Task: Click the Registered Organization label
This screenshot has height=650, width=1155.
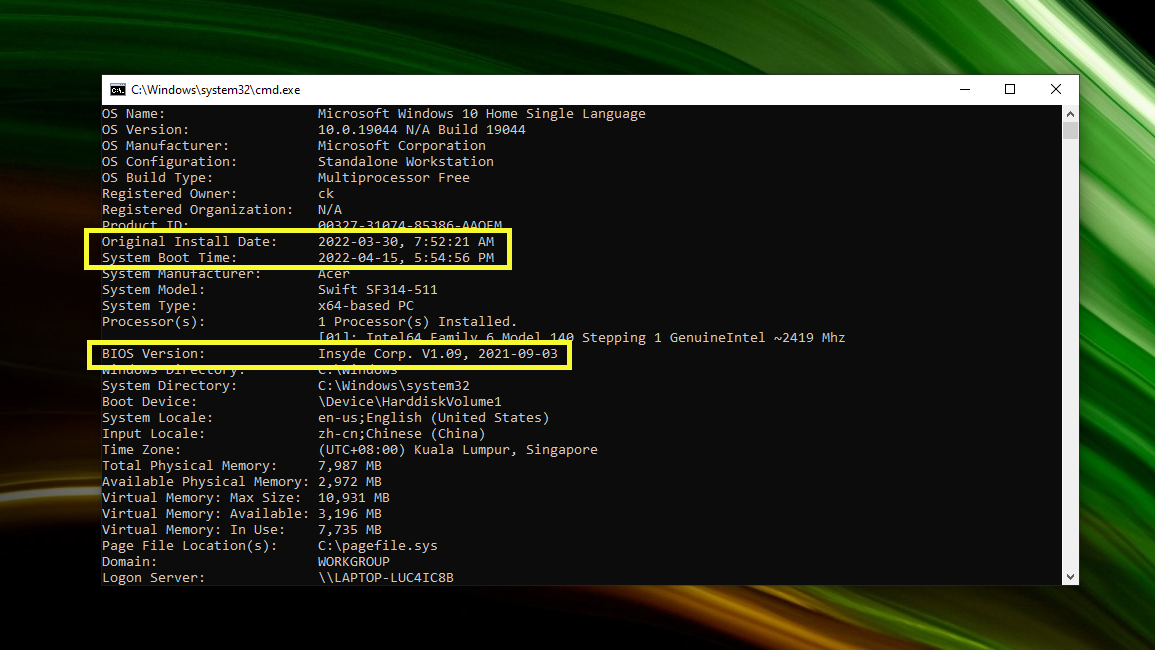Action: pyautogui.click(x=197, y=210)
